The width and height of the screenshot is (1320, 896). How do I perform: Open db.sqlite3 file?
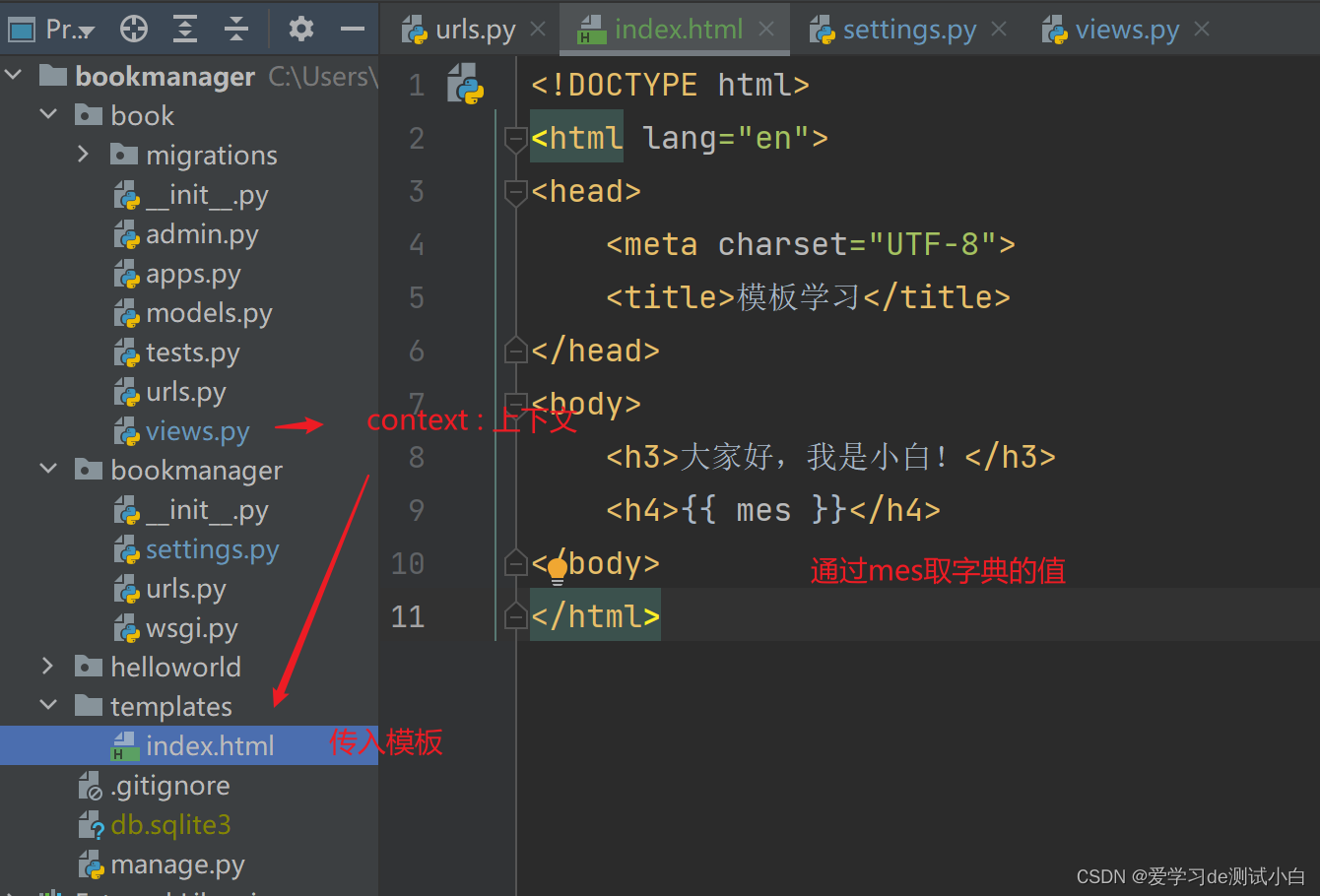(170, 825)
